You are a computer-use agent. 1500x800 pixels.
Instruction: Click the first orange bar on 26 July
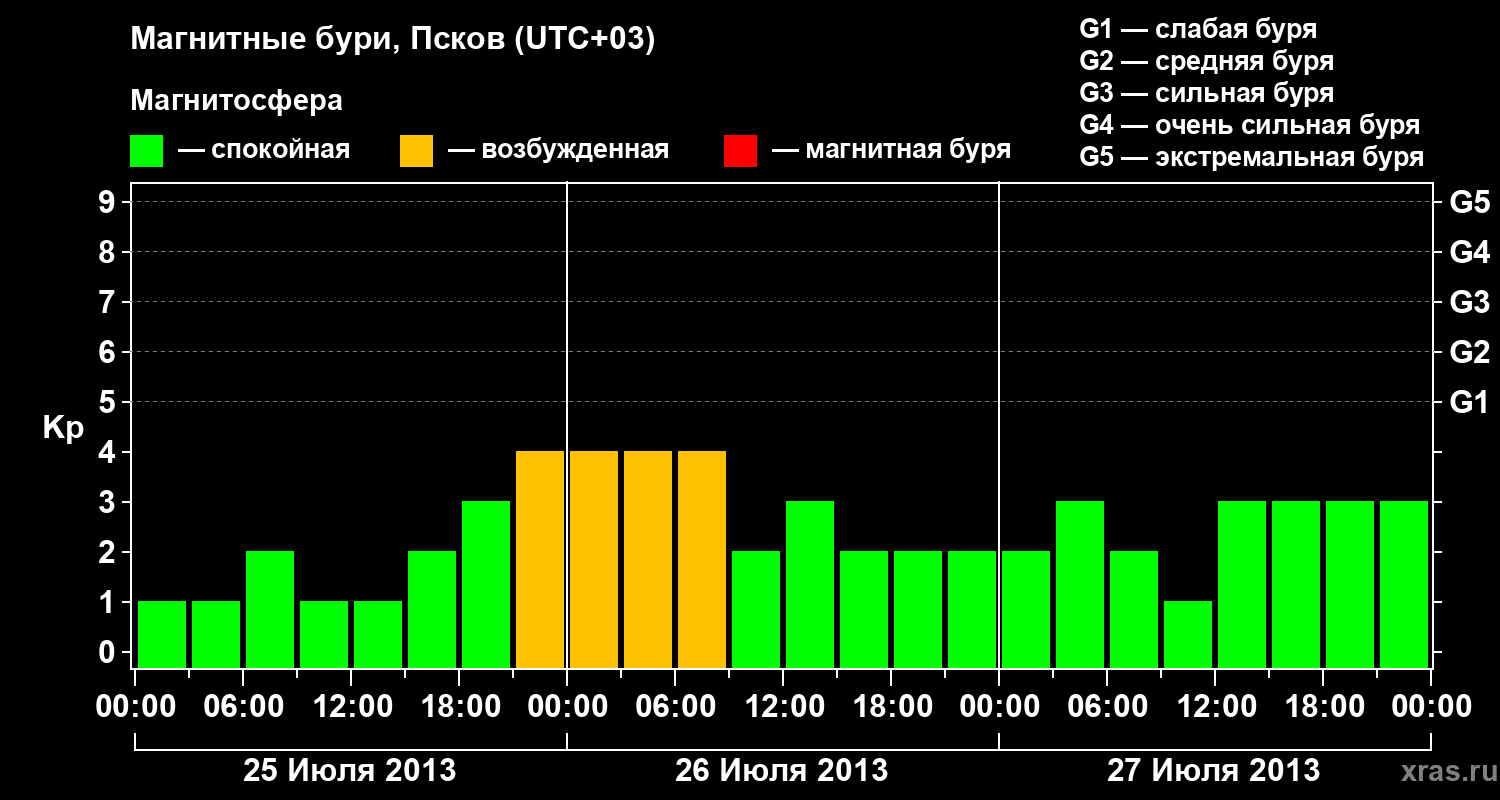click(594, 559)
